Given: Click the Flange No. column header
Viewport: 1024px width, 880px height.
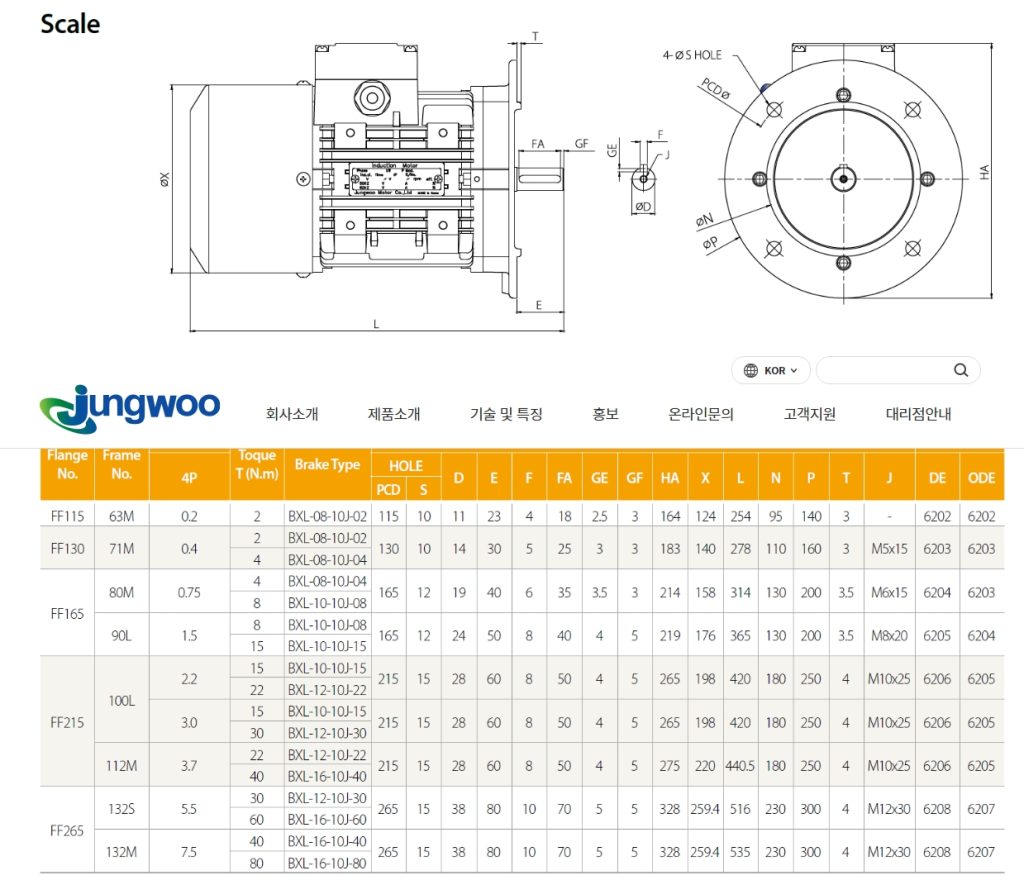Looking at the screenshot, I should [x=67, y=465].
